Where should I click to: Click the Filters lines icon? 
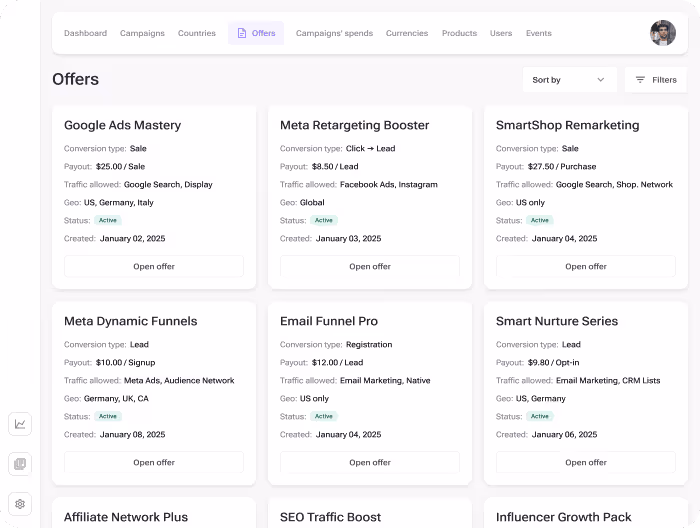click(640, 80)
